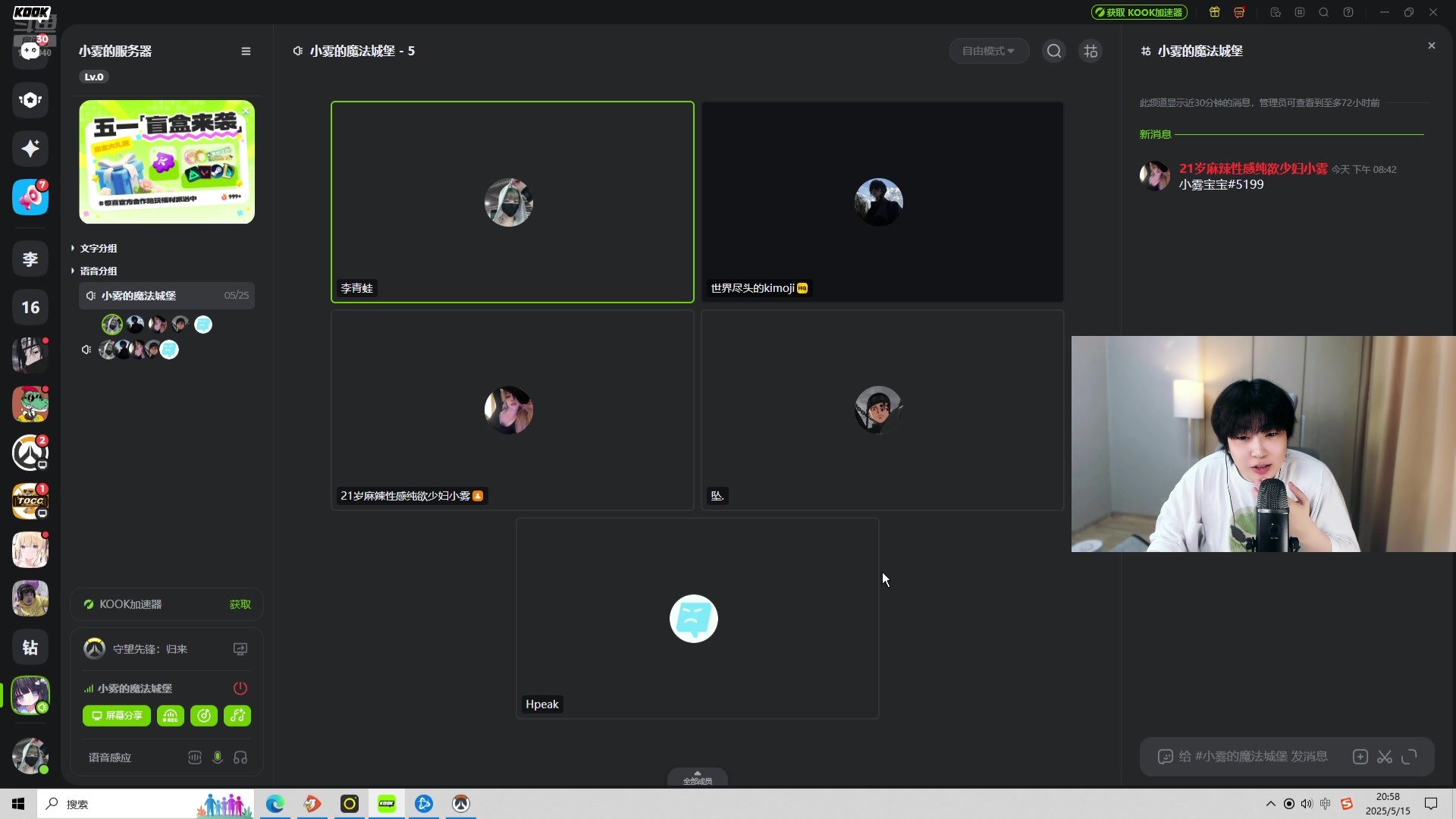The height and width of the screenshot is (819, 1456).
Task: Click the speaker icon beside the second avatar row
Action: 86,350
